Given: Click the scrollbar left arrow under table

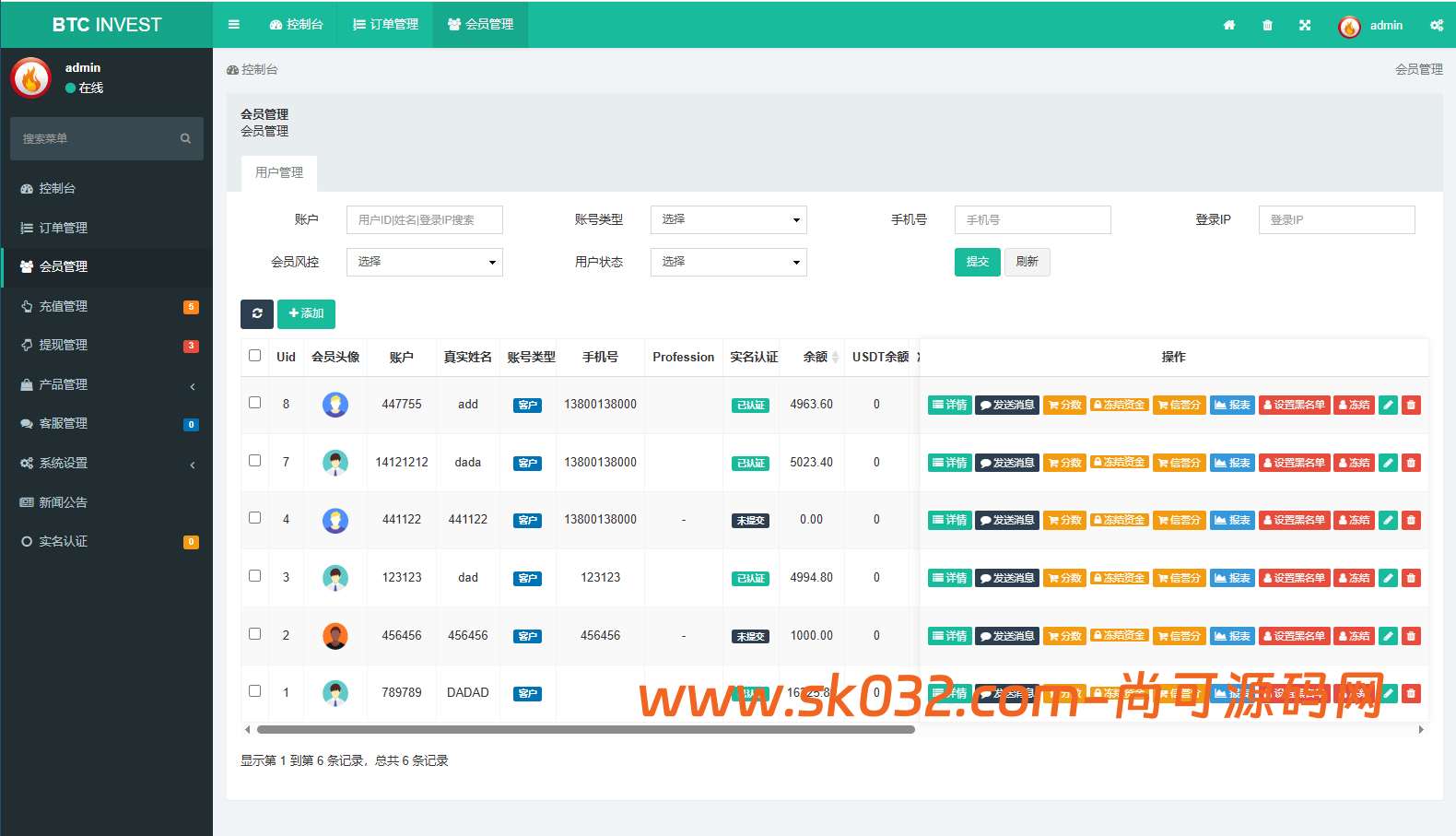Looking at the screenshot, I should 247,729.
